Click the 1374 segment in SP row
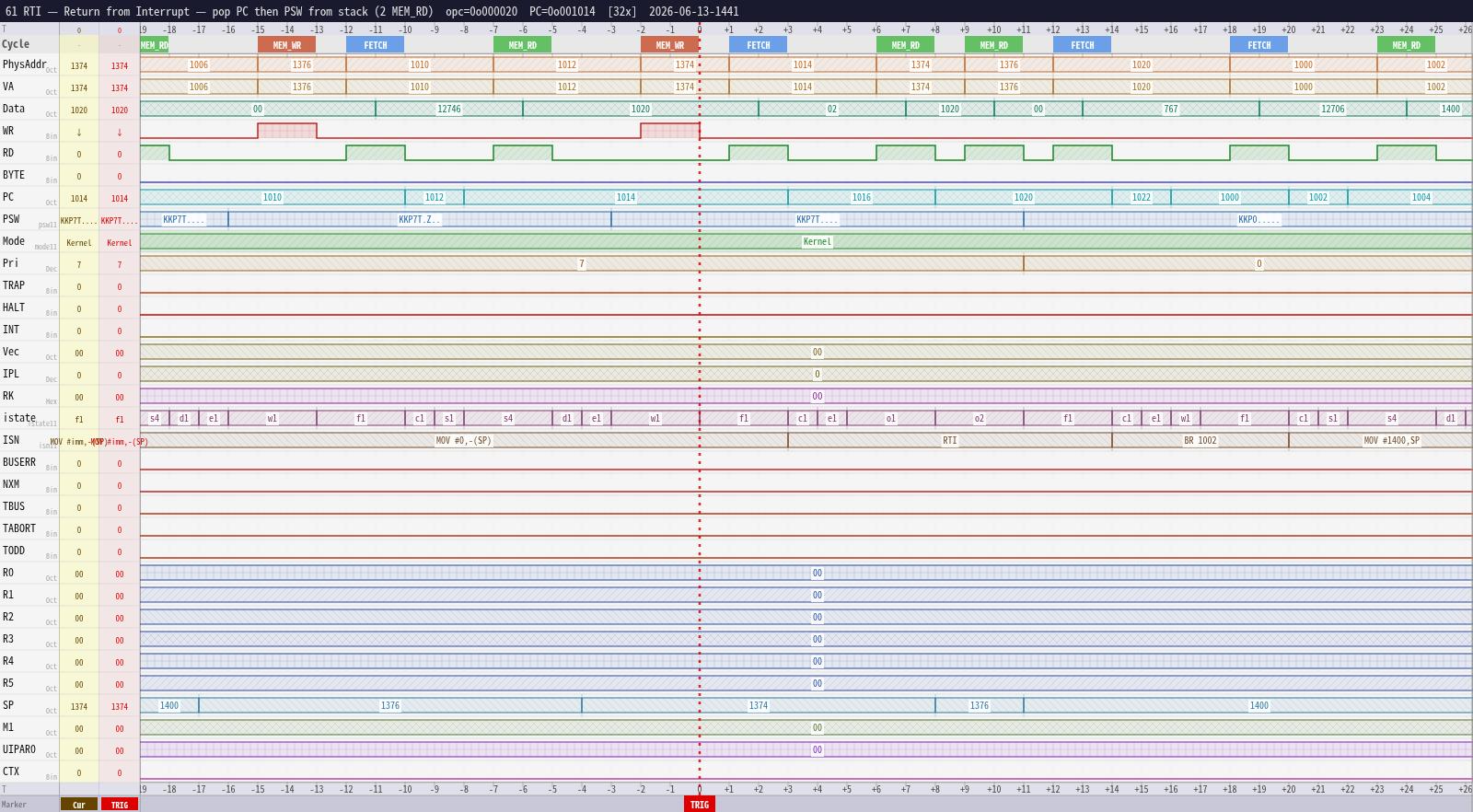This screenshot has width=1473, height=812. click(759, 706)
